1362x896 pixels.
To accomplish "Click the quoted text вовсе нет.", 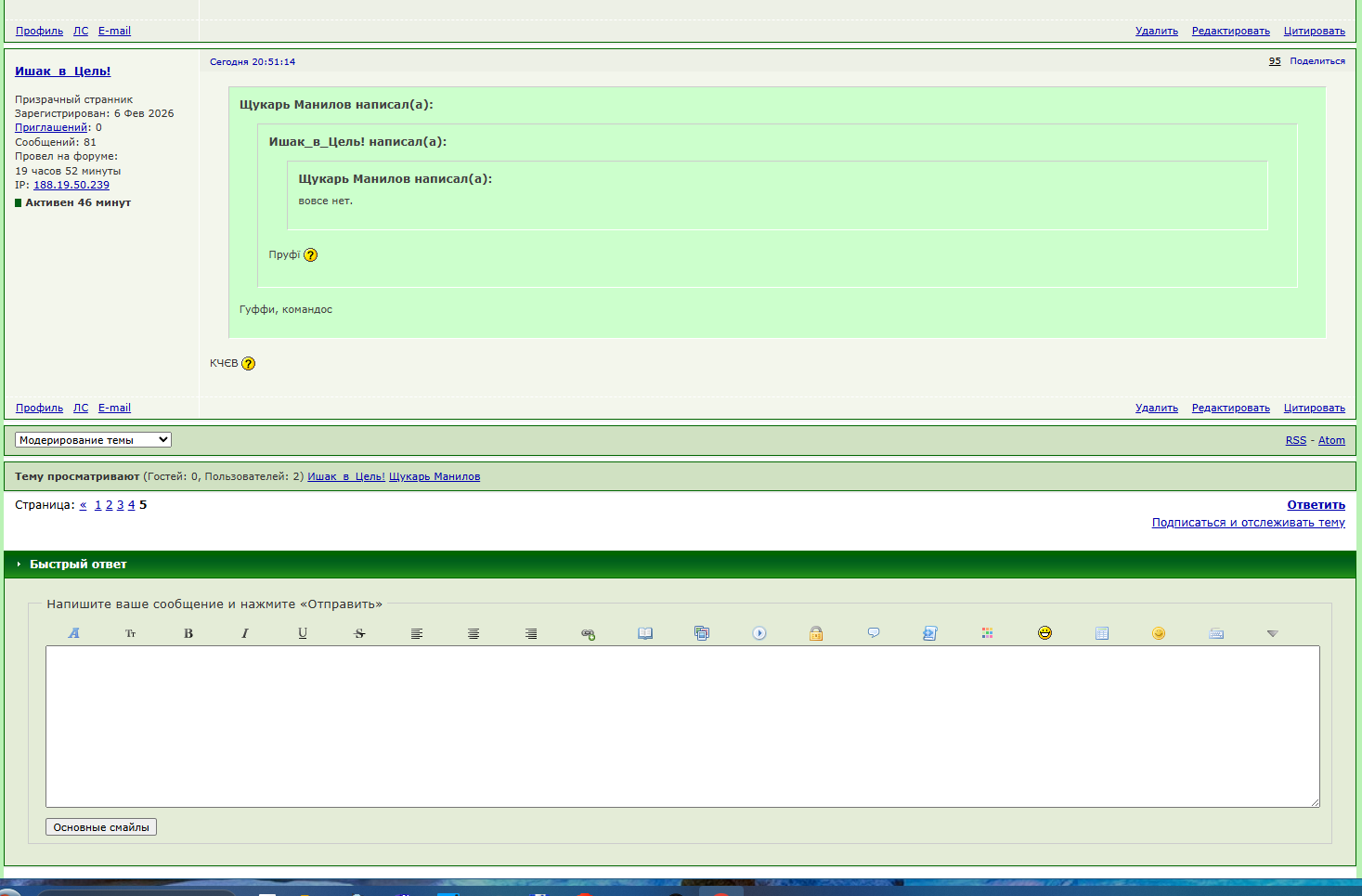I will click(325, 201).
